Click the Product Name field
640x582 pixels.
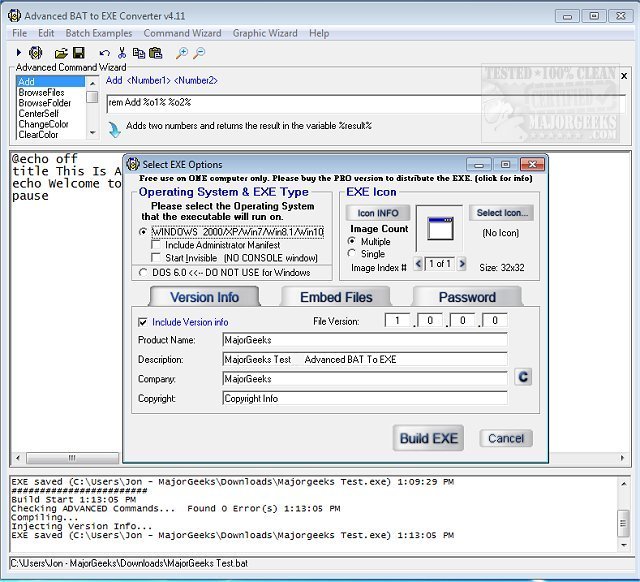click(x=365, y=340)
